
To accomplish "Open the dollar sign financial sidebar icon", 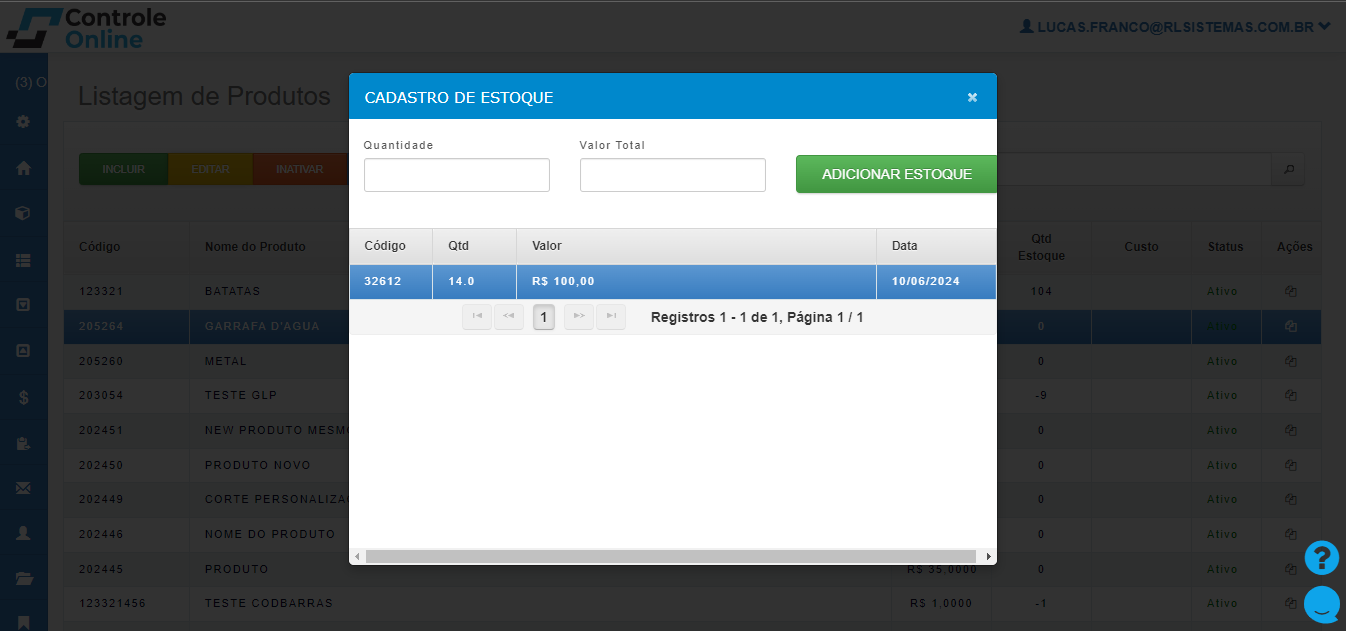I will click(x=24, y=397).
